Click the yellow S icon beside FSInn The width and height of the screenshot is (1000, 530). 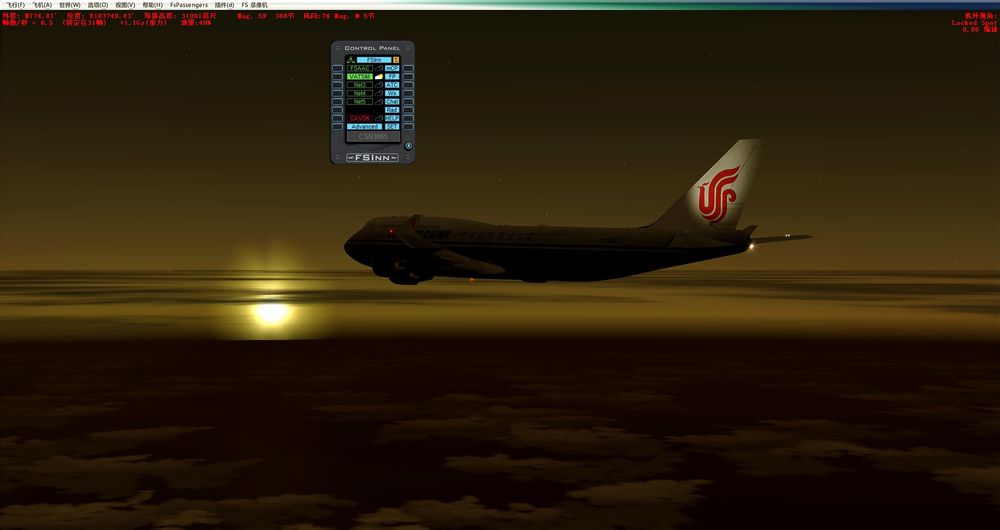396,60
